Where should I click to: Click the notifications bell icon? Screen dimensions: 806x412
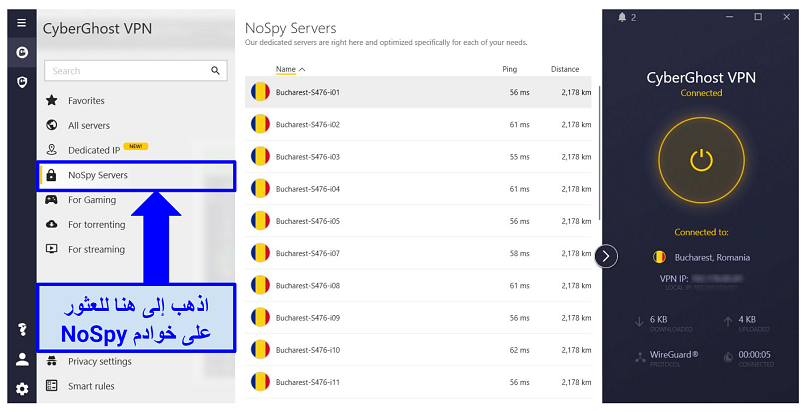tap(622, 17)
